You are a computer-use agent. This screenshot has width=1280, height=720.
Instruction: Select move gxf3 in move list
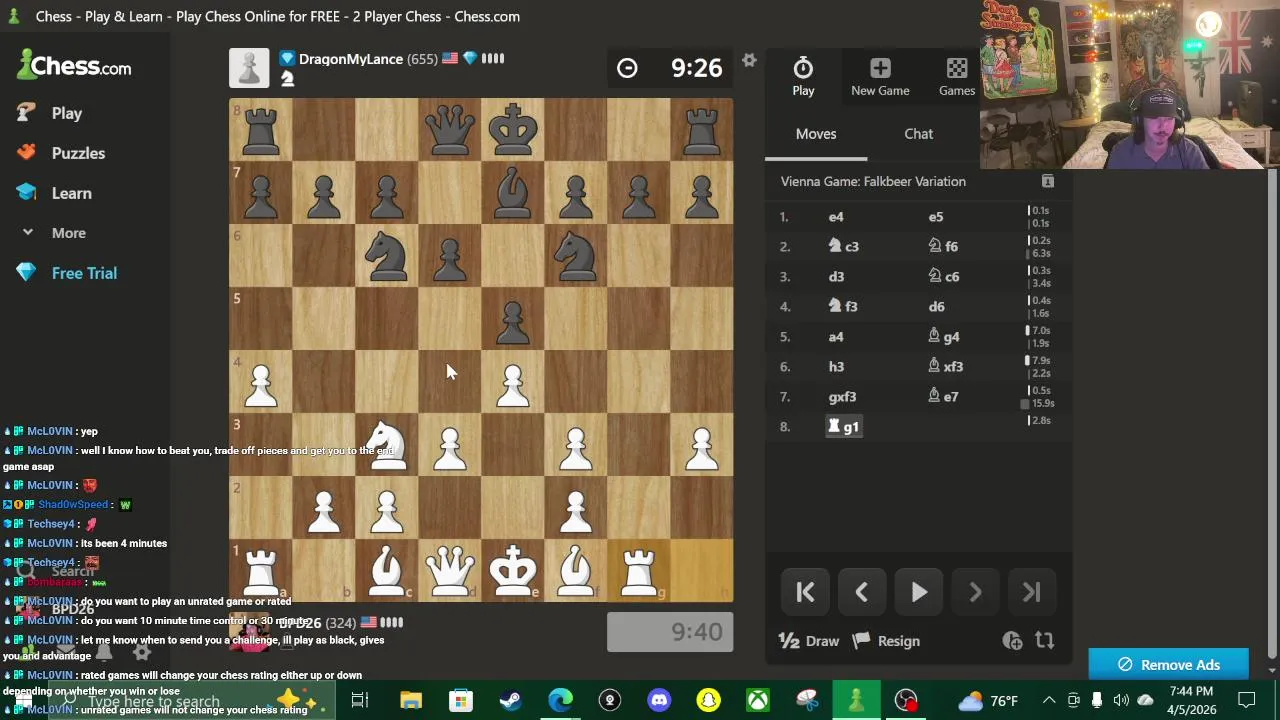coord(842,397)
